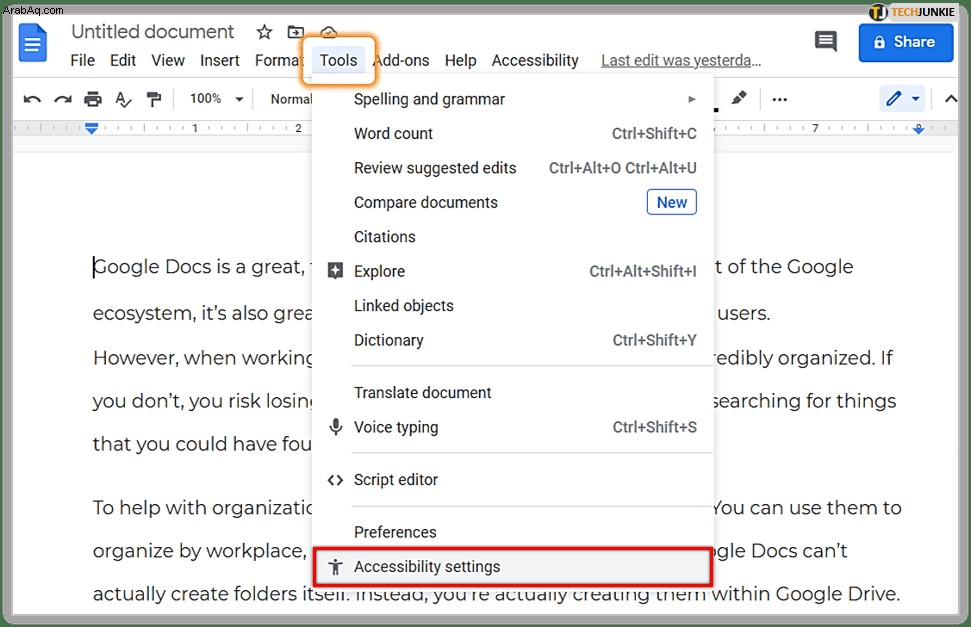Click the Share button
This screenshot has height=627, width=971.
(905, 42)
